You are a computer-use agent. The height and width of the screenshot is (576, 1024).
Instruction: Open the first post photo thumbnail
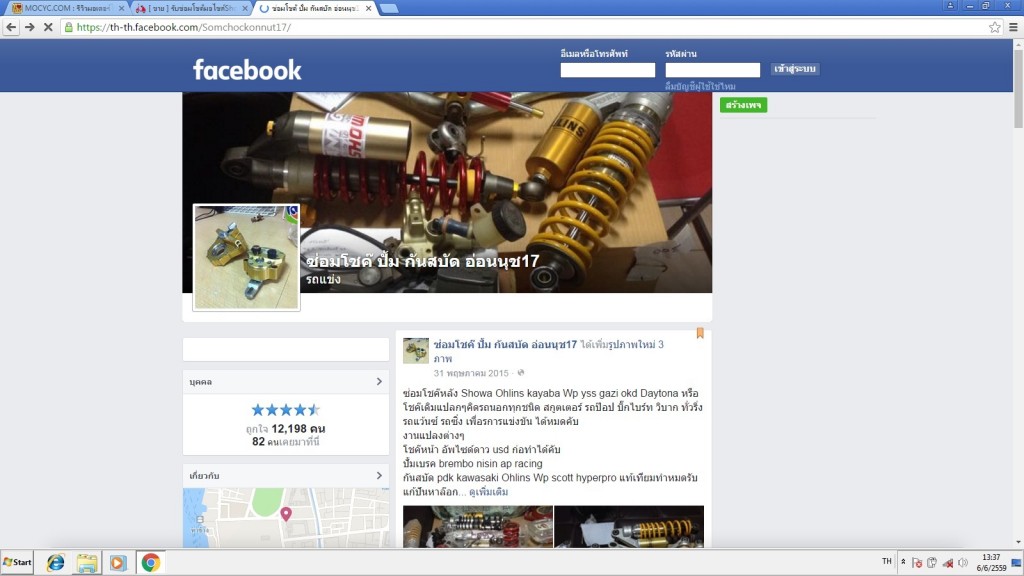click(x=477, y=526)
